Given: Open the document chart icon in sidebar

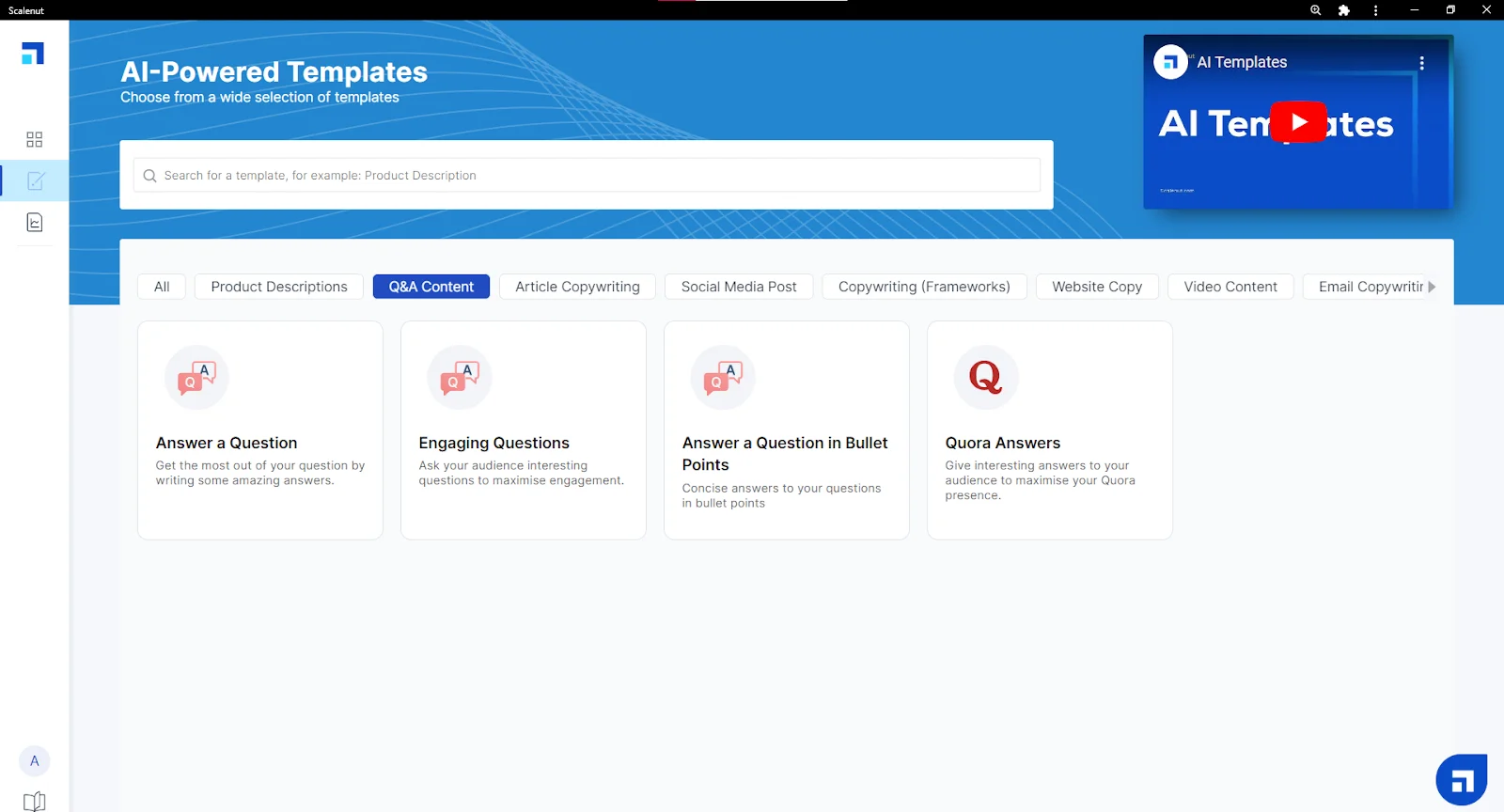Looking at the screenshot, I should (35, 223).
